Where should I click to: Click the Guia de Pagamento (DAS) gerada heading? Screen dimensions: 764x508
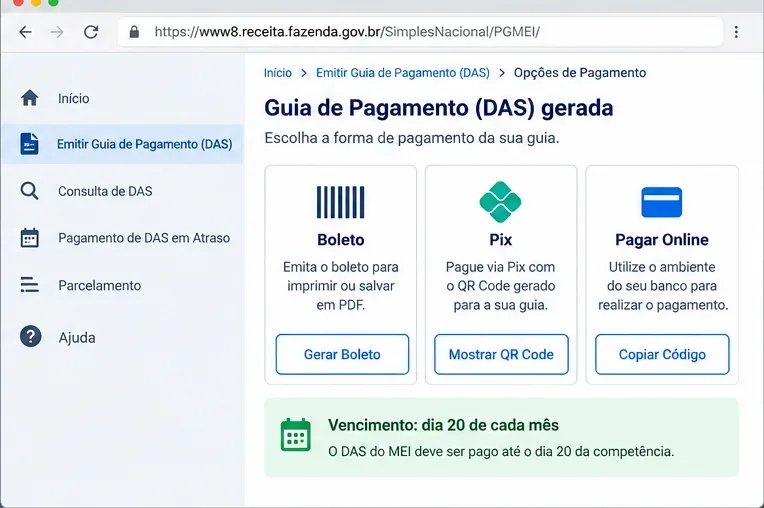tap(439, 108)
